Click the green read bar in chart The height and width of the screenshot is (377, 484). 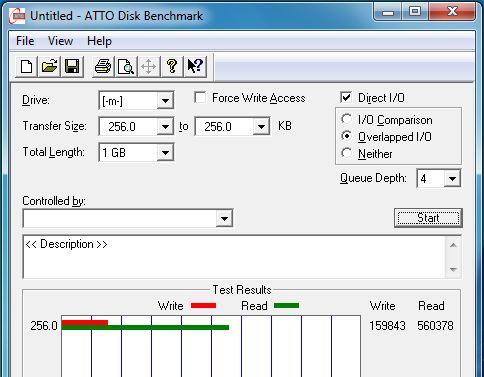click(x=145, y=328)
